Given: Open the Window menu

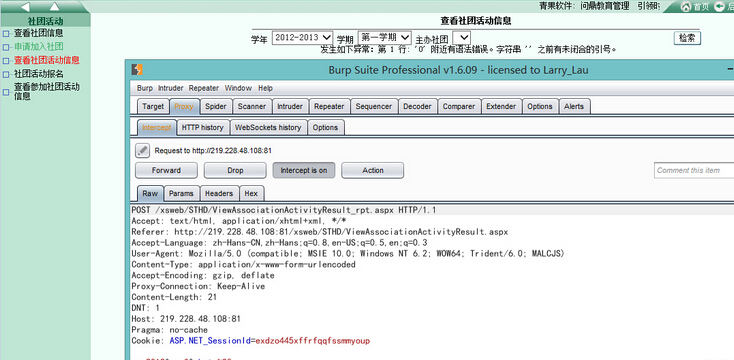Looking at the screenshot, I should (238, 88).
